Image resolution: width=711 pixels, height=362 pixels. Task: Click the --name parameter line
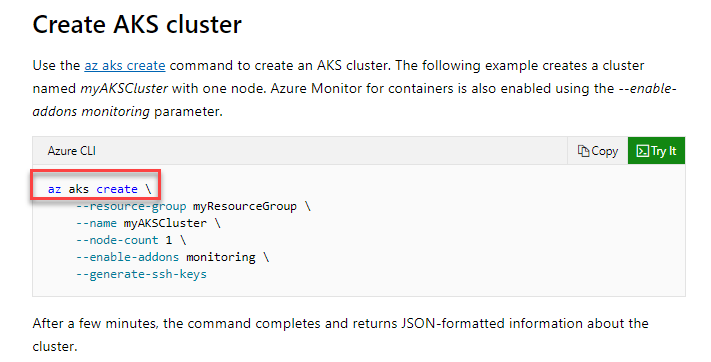pyautogui.click(x=148, y=223)
